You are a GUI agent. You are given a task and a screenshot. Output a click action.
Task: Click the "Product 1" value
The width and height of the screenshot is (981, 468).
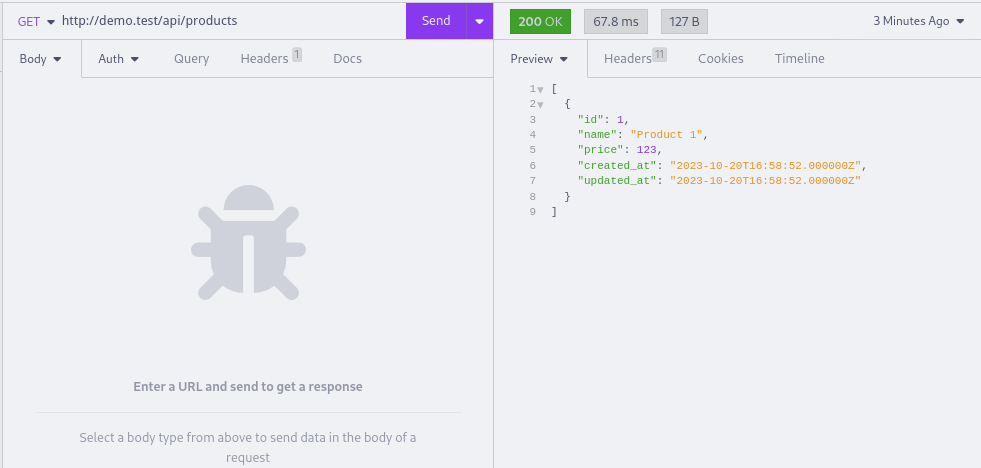(667, 135)
